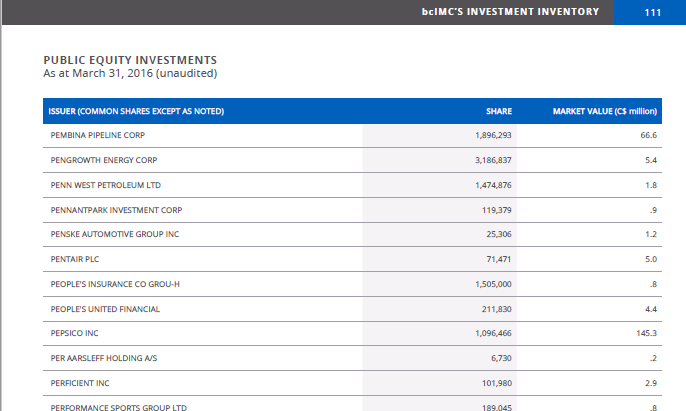Click the bcIMC's Investment Inventory page header
This screenshot has width=686, height=411.
click(x=510, y=12)
